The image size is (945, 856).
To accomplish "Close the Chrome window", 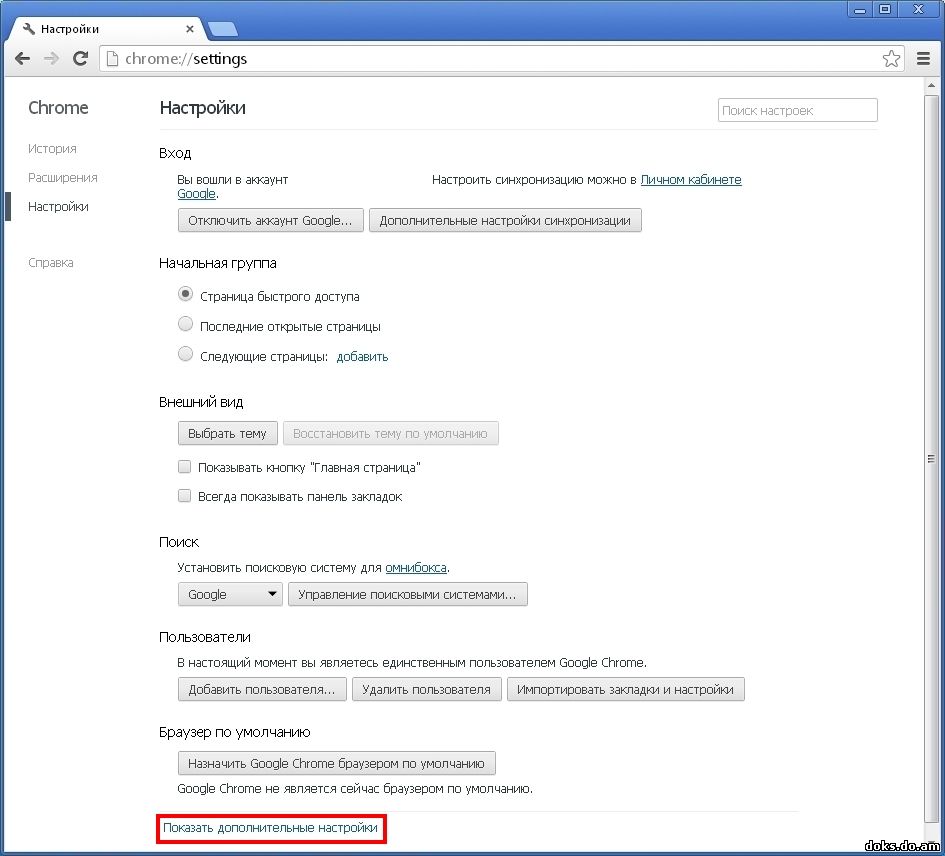I will click(x=918, y=9).
